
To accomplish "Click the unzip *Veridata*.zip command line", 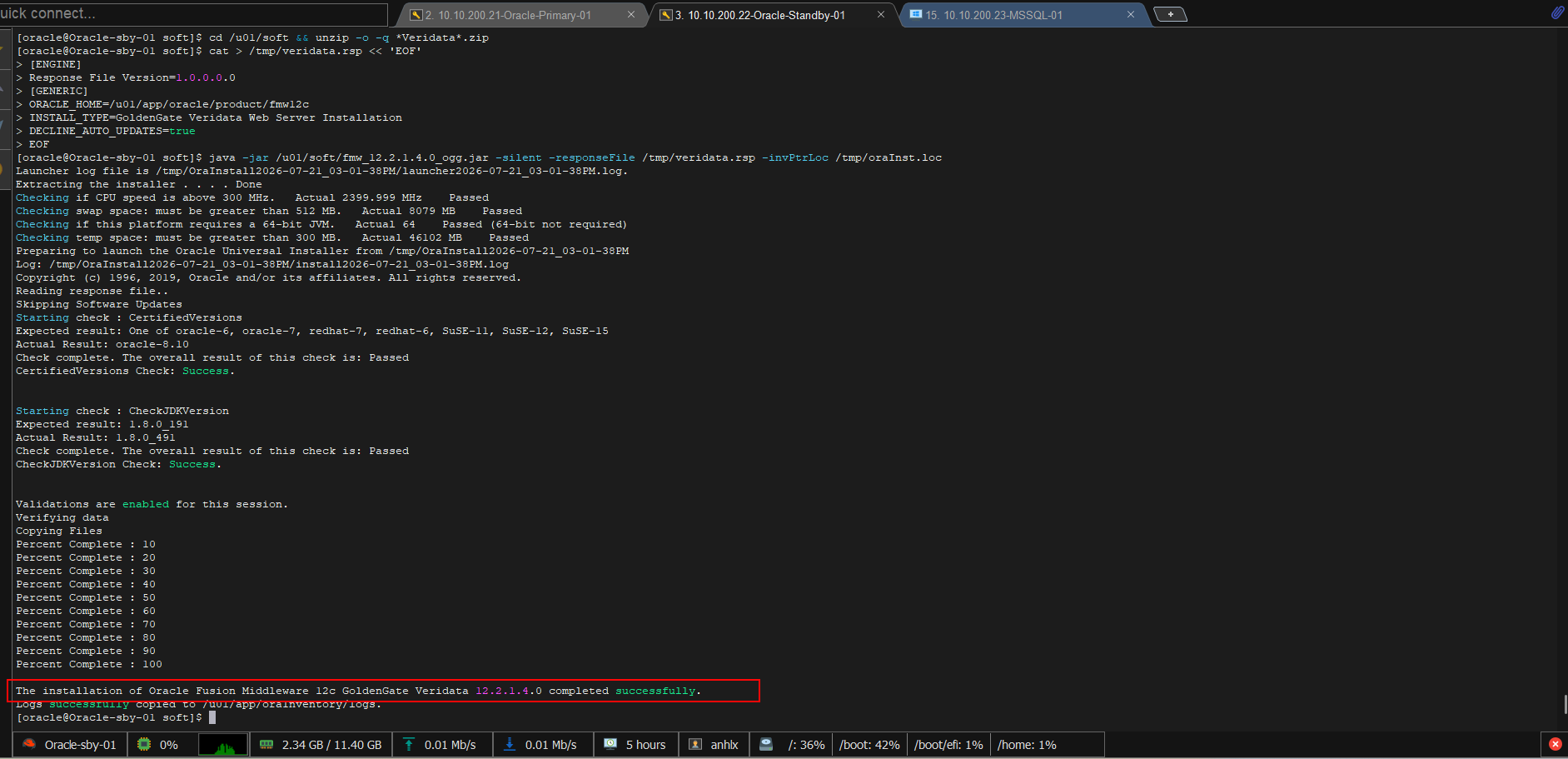I will [x=252, y=37].
